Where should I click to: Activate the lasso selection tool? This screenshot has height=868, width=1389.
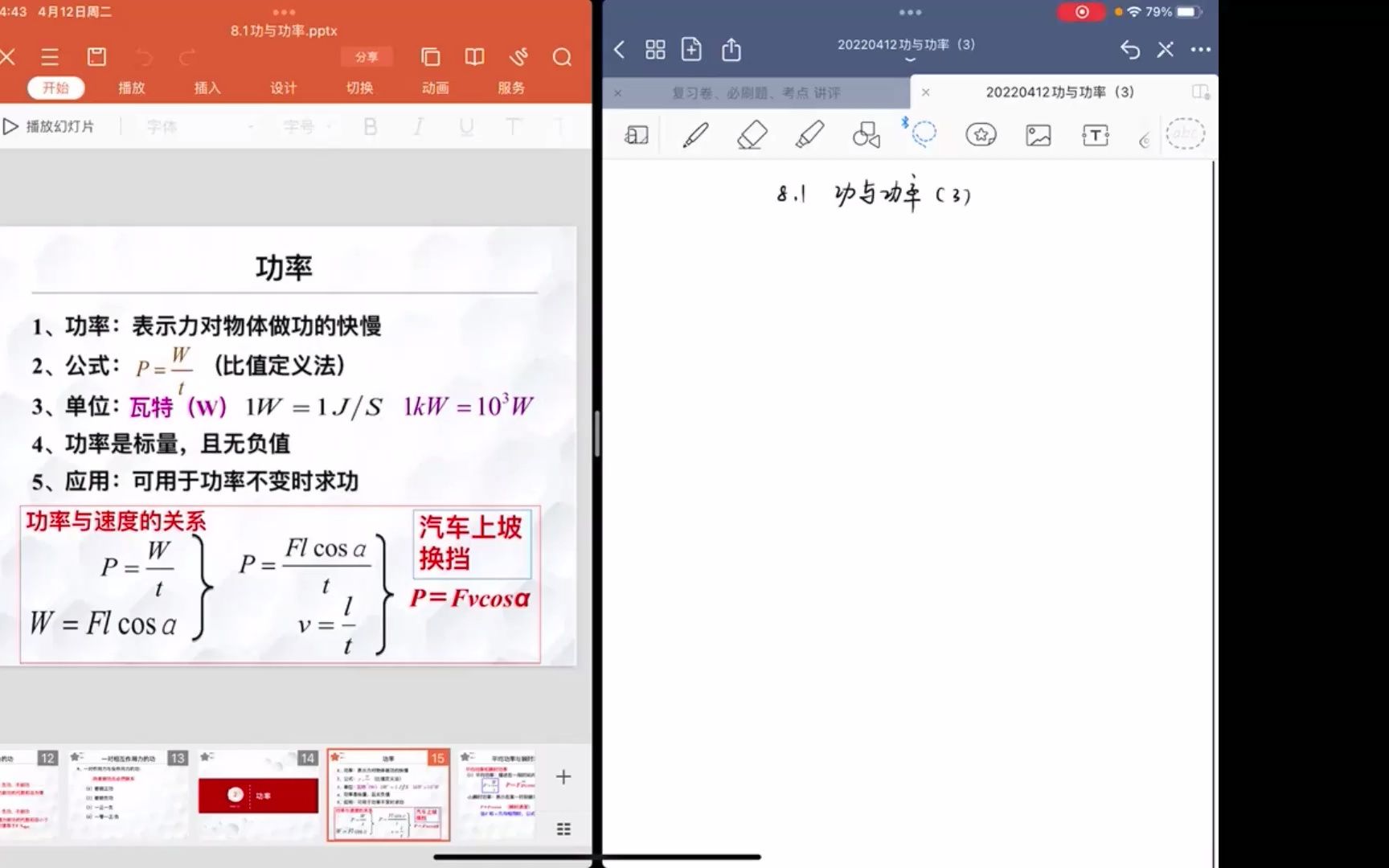pos(923,134)
